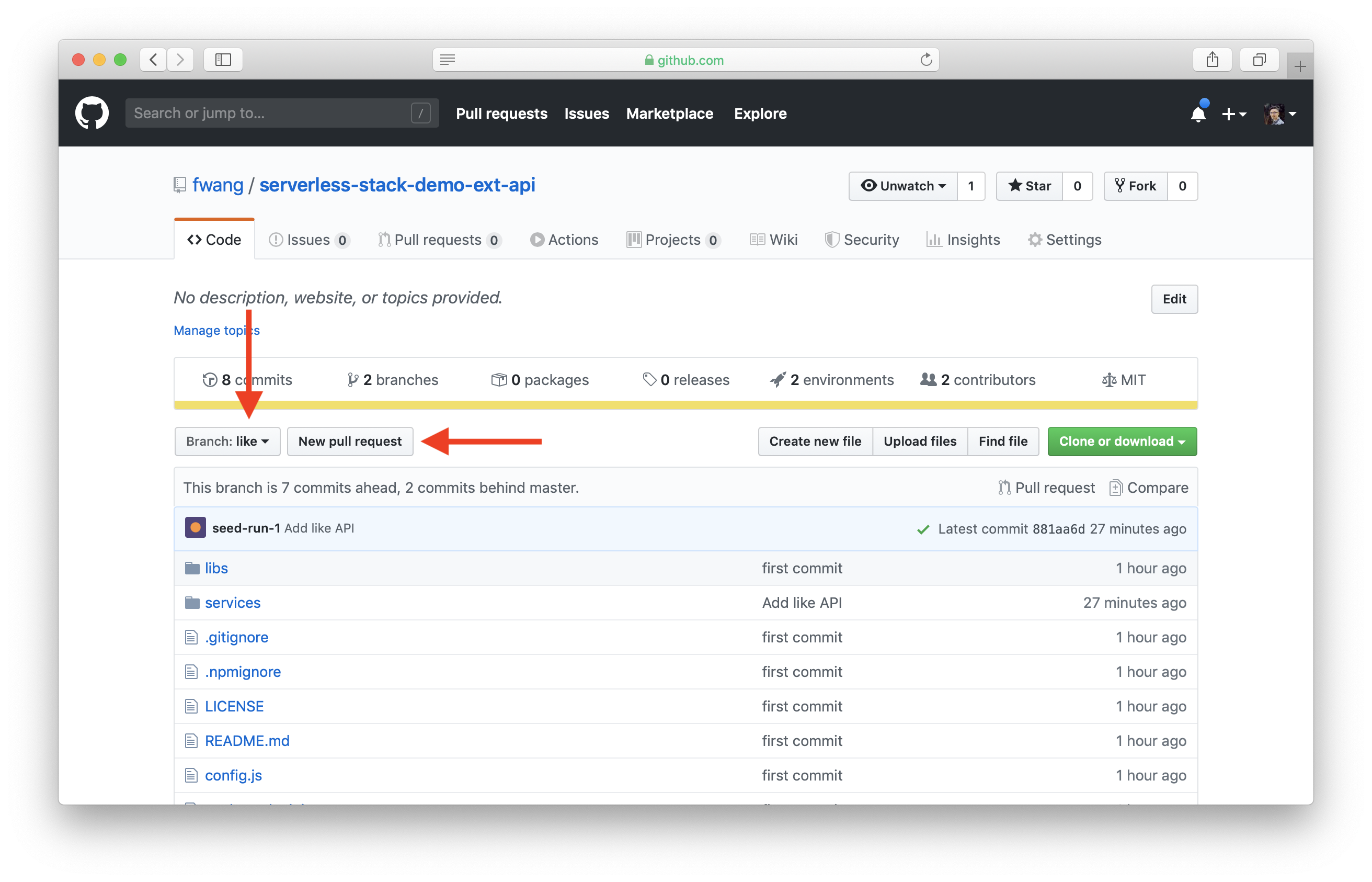Open the Issues tracker link
Image resolution: width=1372 pixels, height=882 pixels.
305,239
